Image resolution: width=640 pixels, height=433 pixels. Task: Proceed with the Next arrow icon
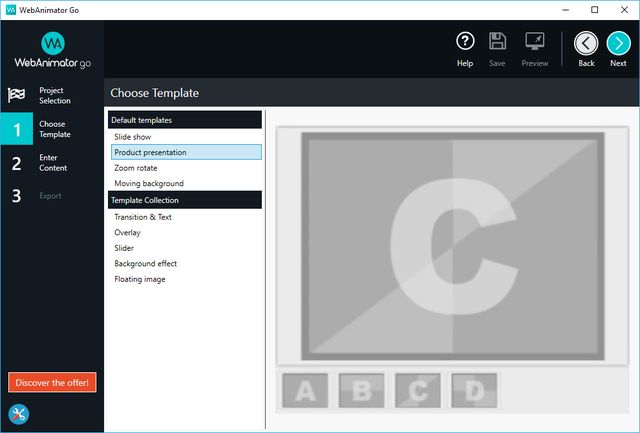point(618,42)
